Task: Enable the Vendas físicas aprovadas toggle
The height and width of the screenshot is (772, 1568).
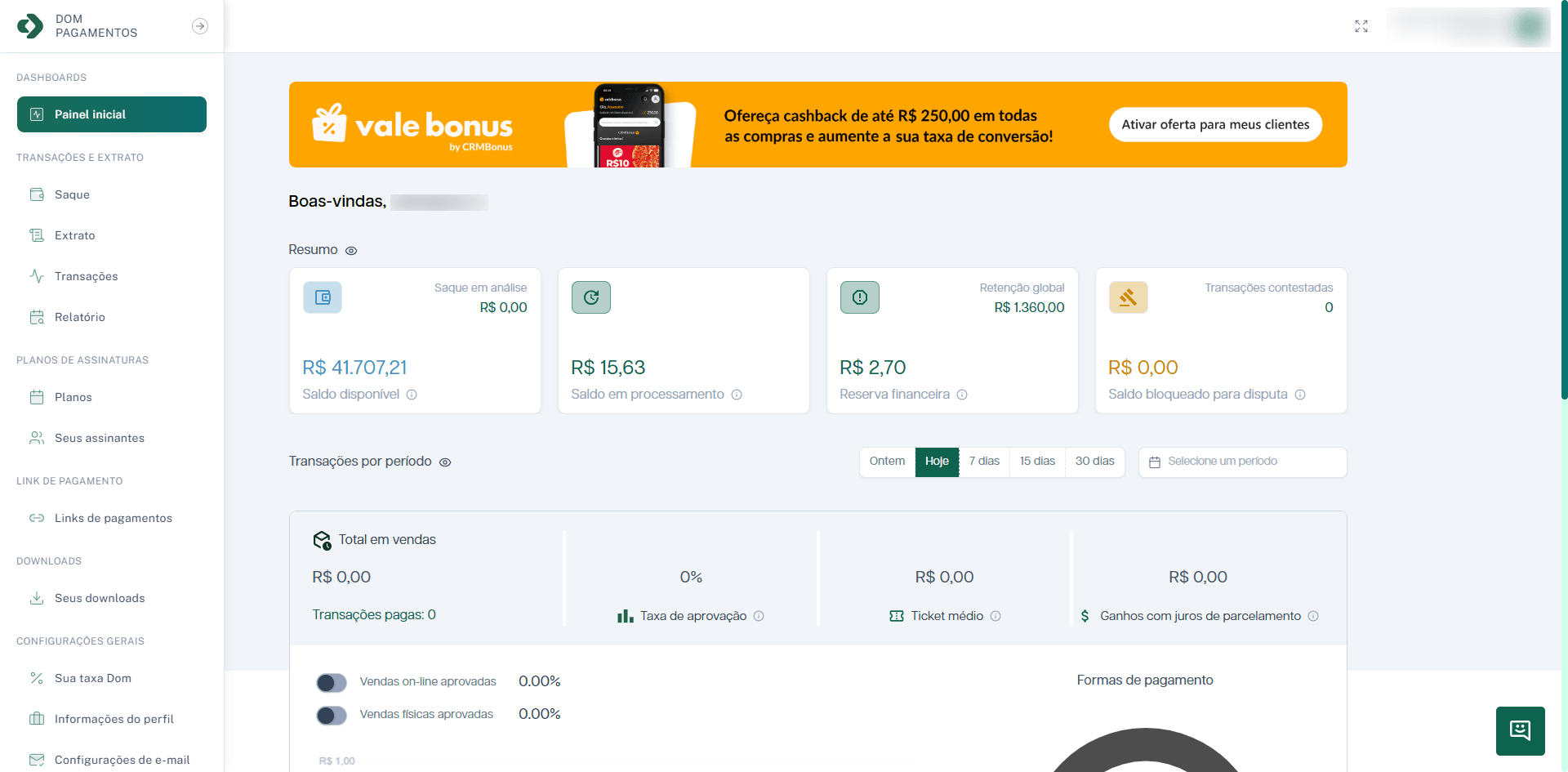Action: (x=331, y=714)
